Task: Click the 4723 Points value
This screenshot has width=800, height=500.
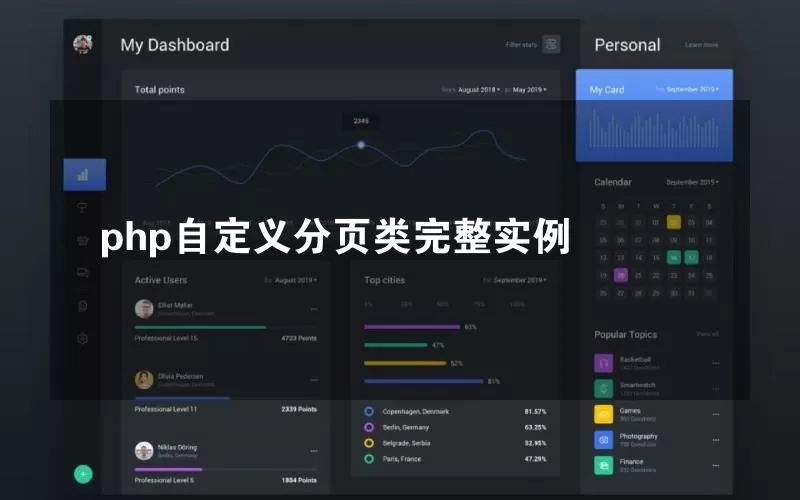Action: click(x=299, y=338)
